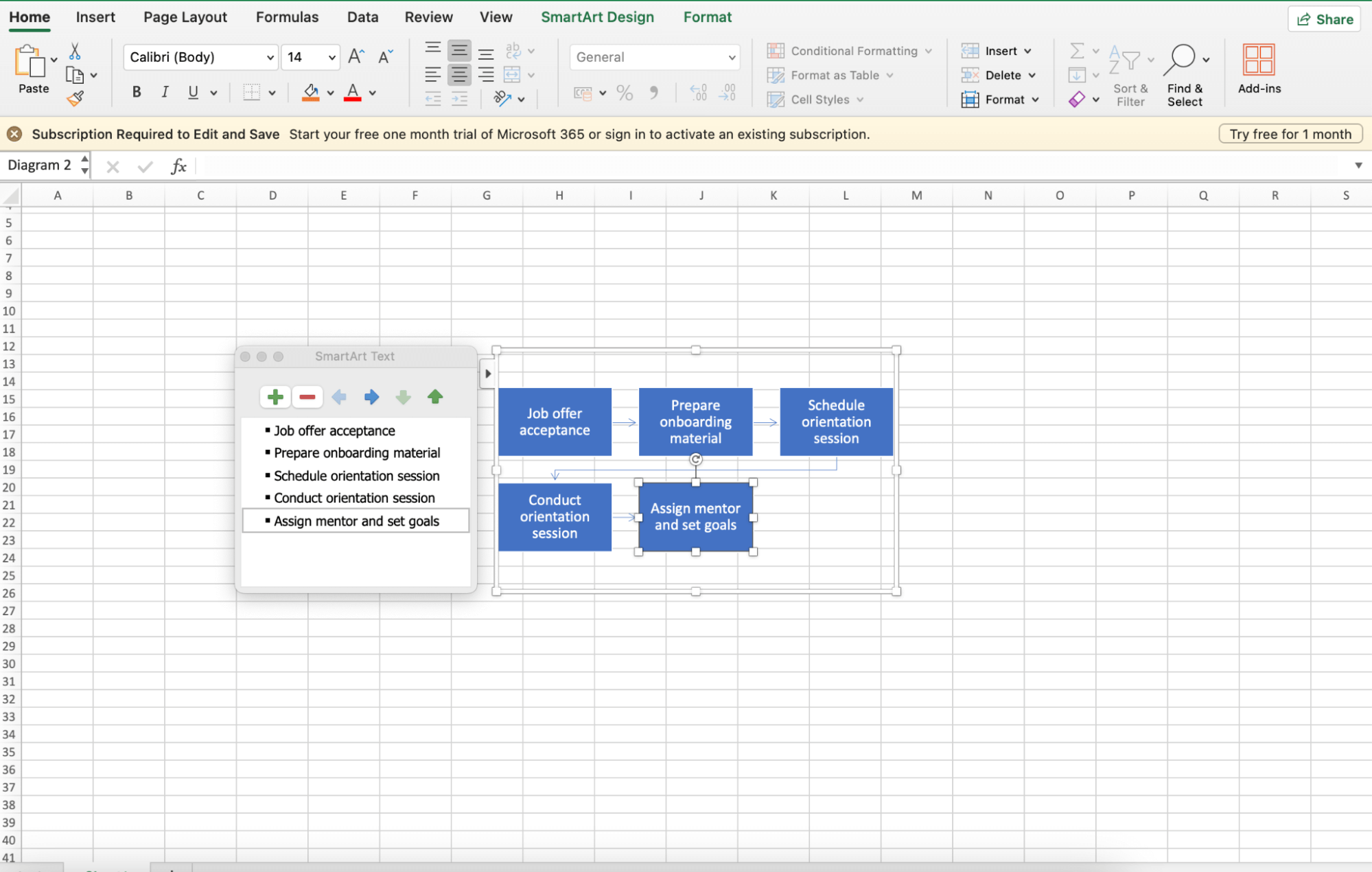The height and width of the screenshot is (872, 1372).
Task: Switch to the SmartArt Design tab
Action: [x=596, y=16]
